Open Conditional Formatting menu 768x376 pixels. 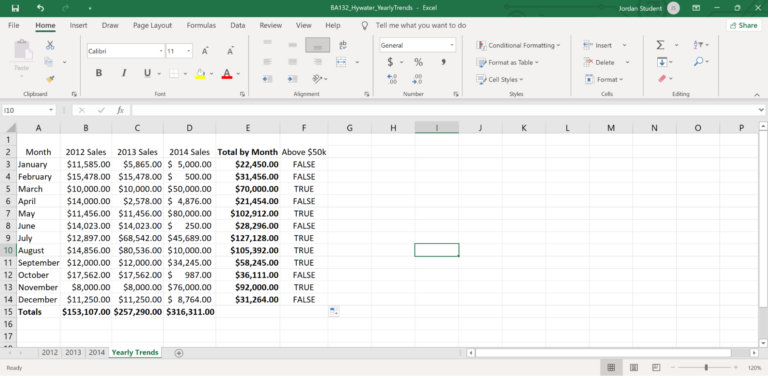(x=518, y=45)
